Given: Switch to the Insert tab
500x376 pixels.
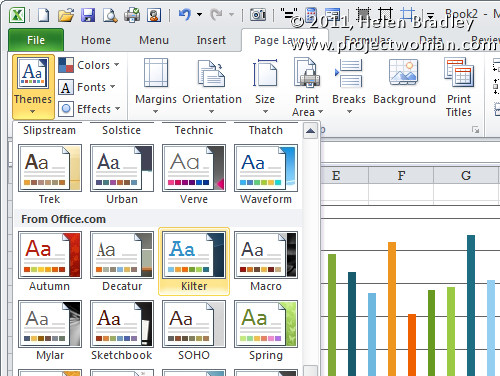Looking at the screenshot, I should pos(211,40).
